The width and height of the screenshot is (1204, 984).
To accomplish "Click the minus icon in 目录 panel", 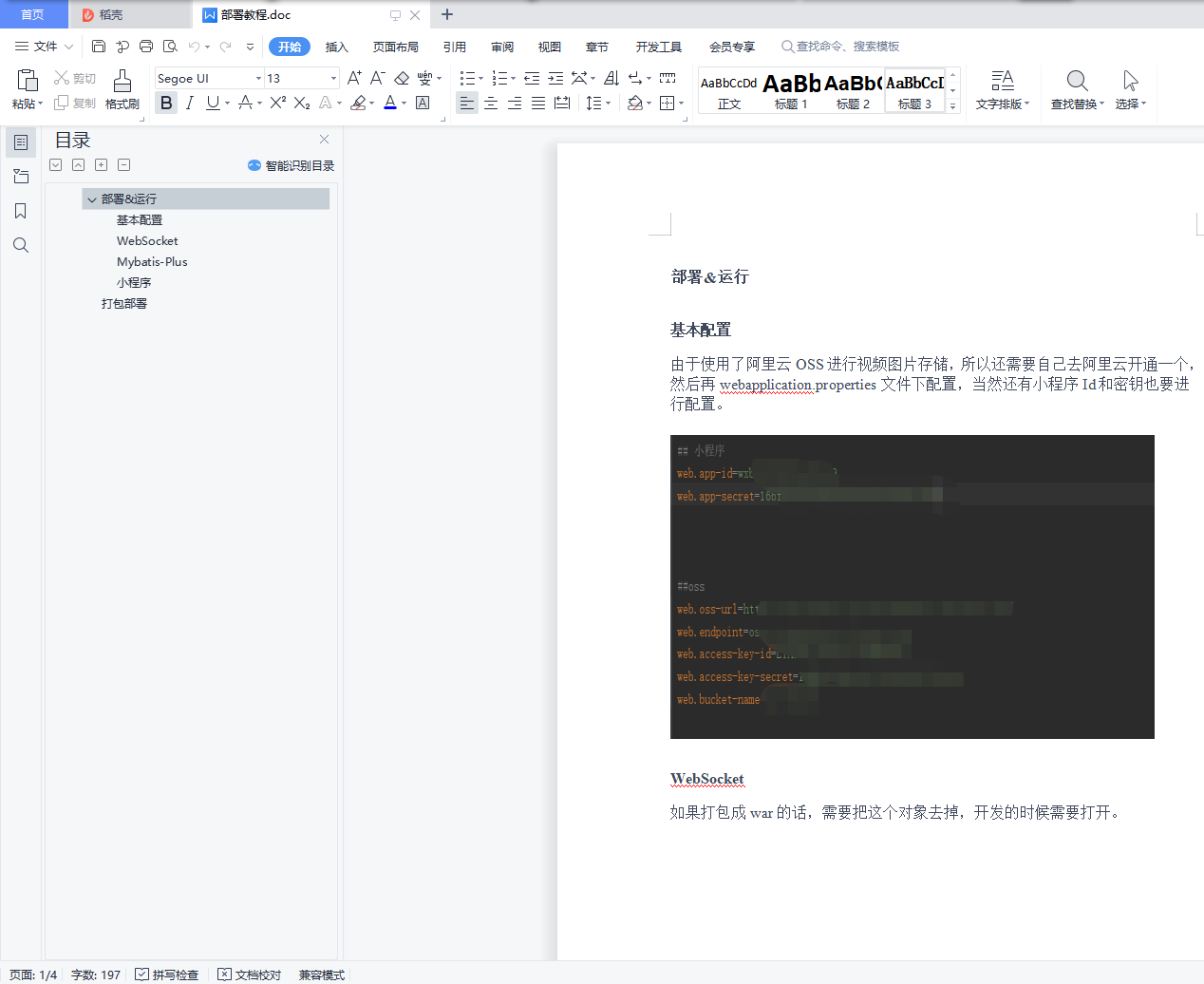I will pyautogui.click(x=124, y=165).
